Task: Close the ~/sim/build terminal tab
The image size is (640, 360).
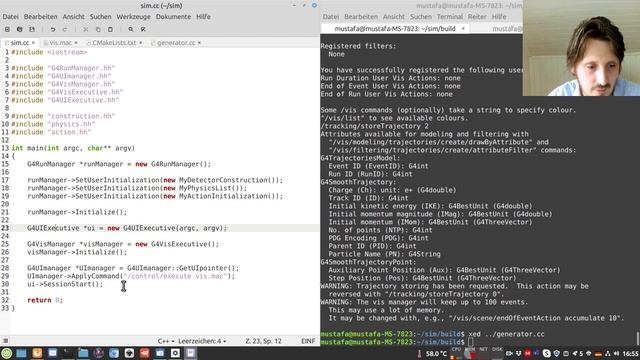Action: tap(463, 29)
